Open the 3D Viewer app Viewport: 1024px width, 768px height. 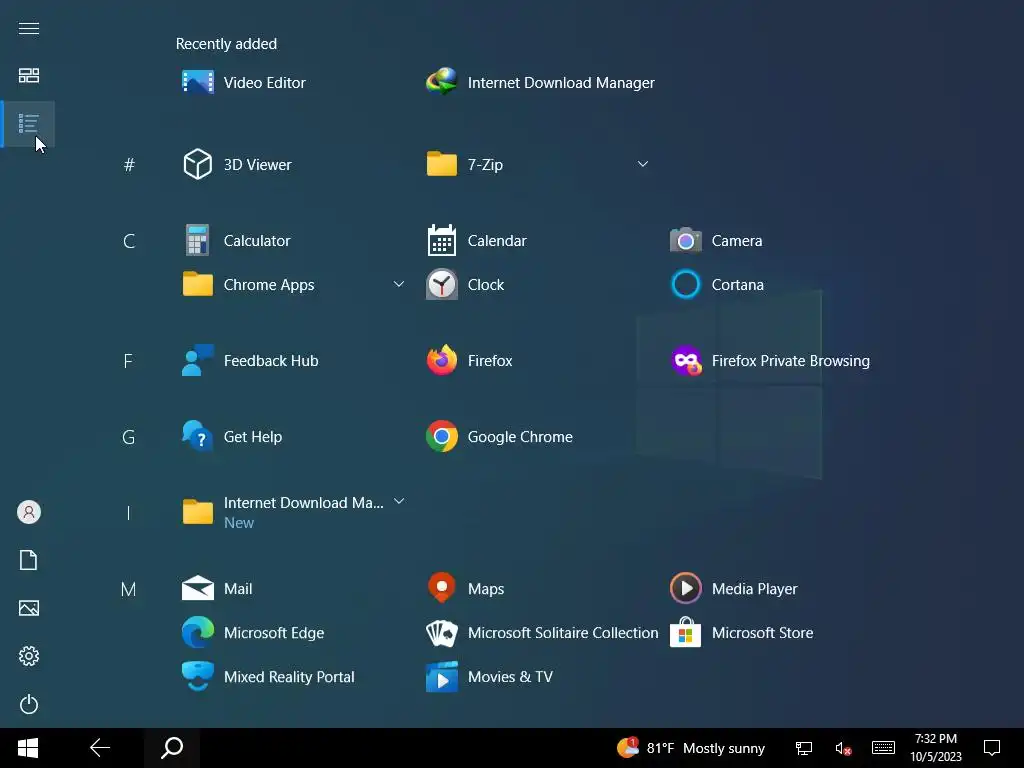[237, 164]
